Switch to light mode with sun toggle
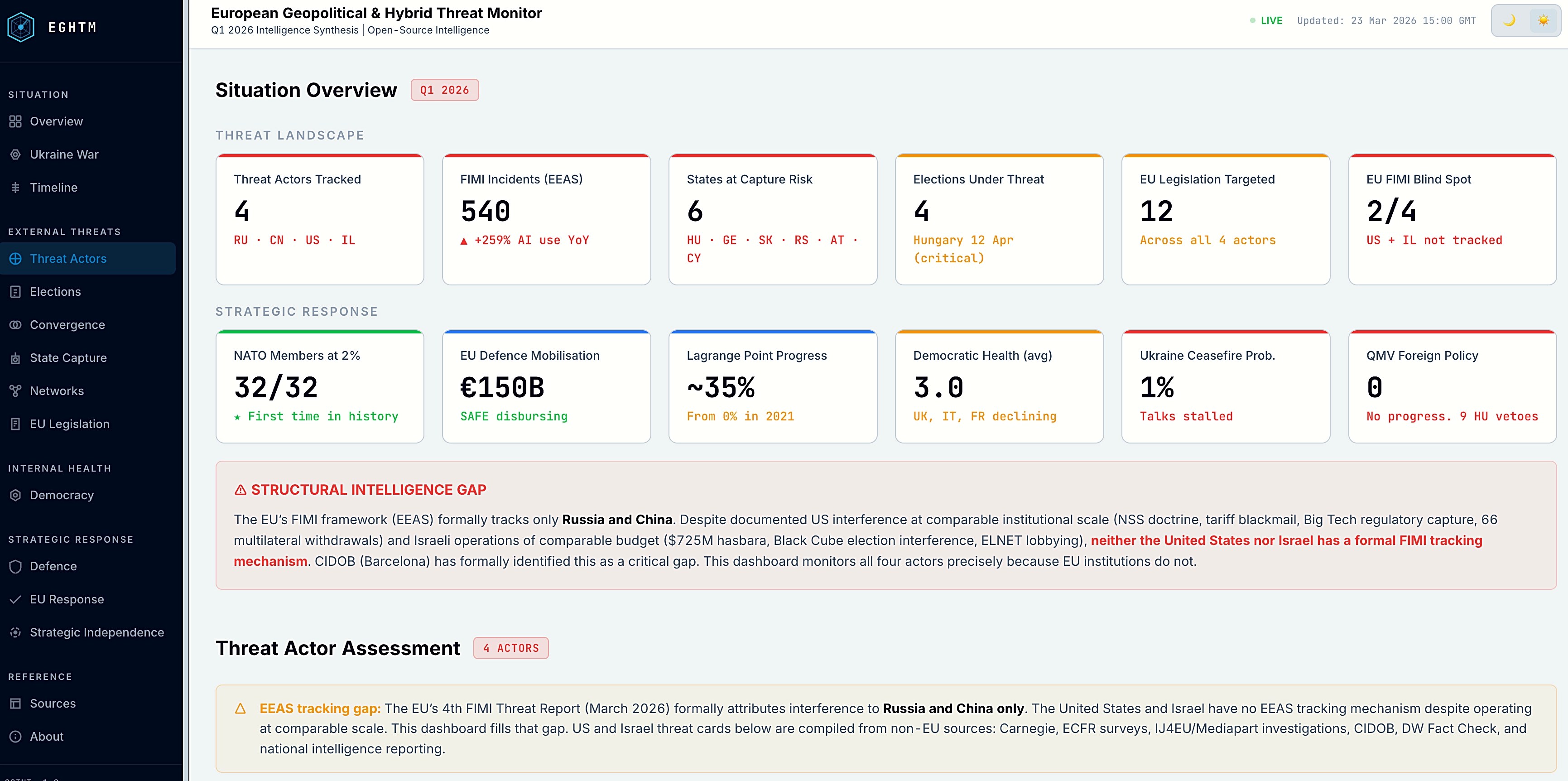1568x781 pixels. pyautogui.click(x=1543, y=21)
